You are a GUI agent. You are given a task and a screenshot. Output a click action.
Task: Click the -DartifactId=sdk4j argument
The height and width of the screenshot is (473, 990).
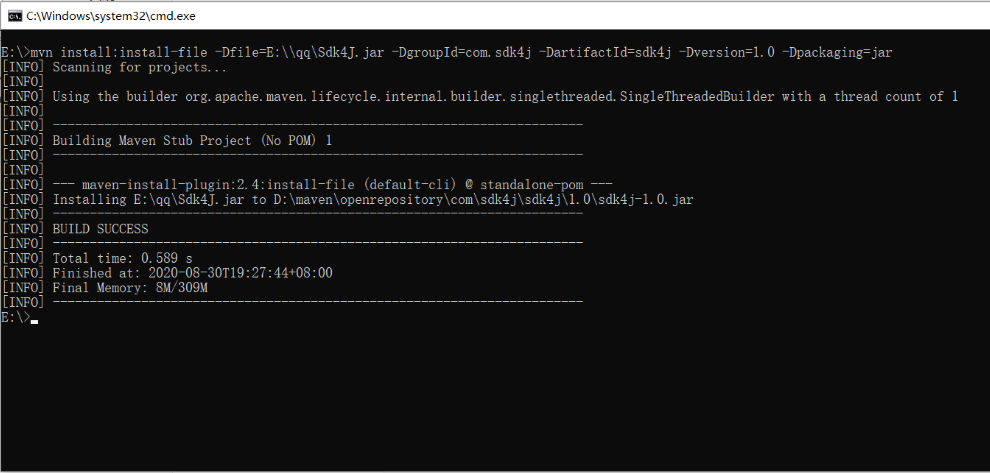tap(604, 52)
